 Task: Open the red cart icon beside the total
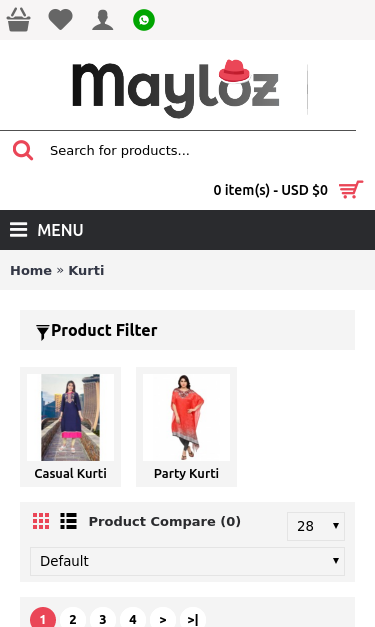(351, 190)
